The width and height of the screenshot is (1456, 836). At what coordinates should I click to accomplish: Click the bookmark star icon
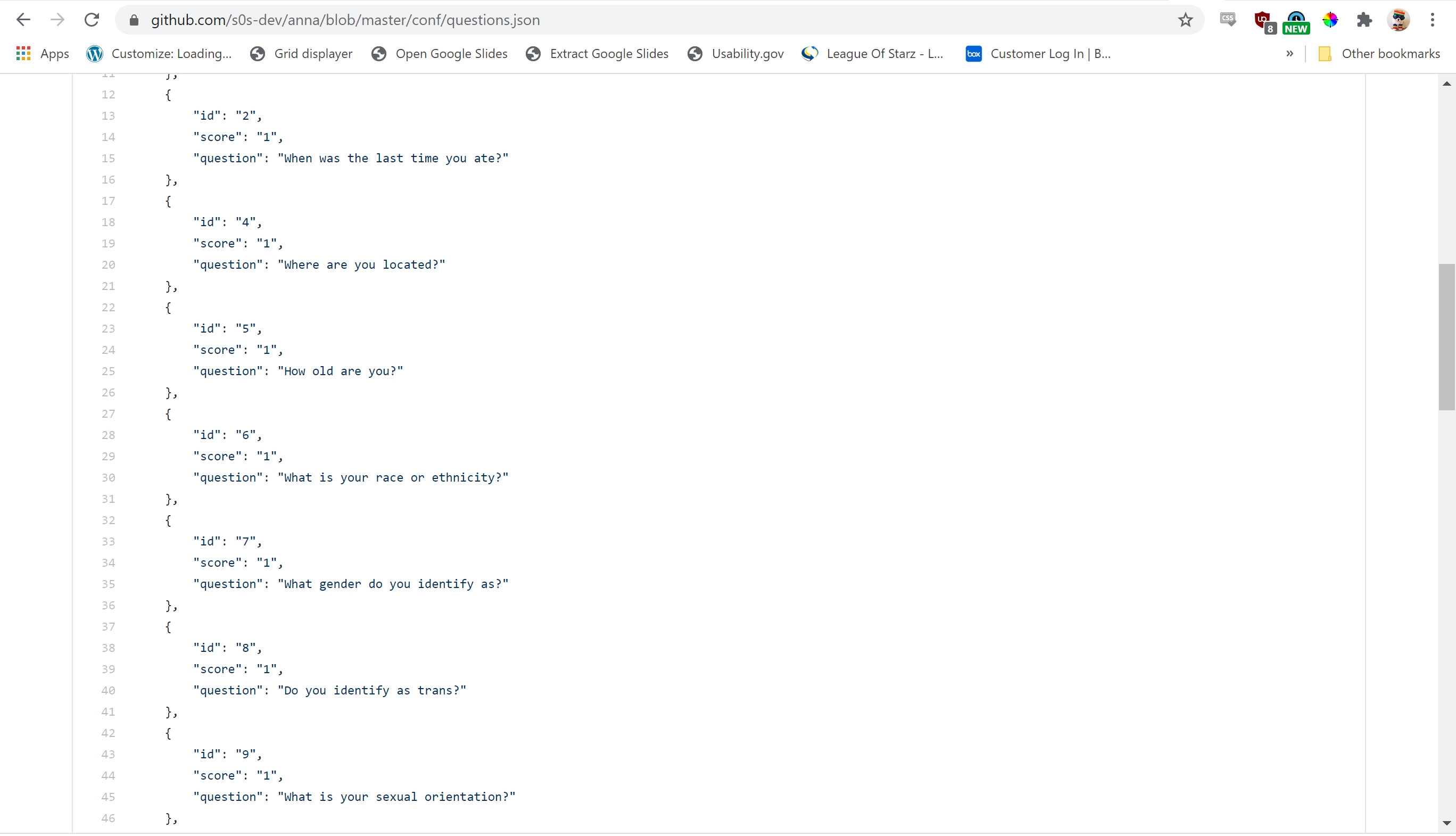click(1185, 20)
